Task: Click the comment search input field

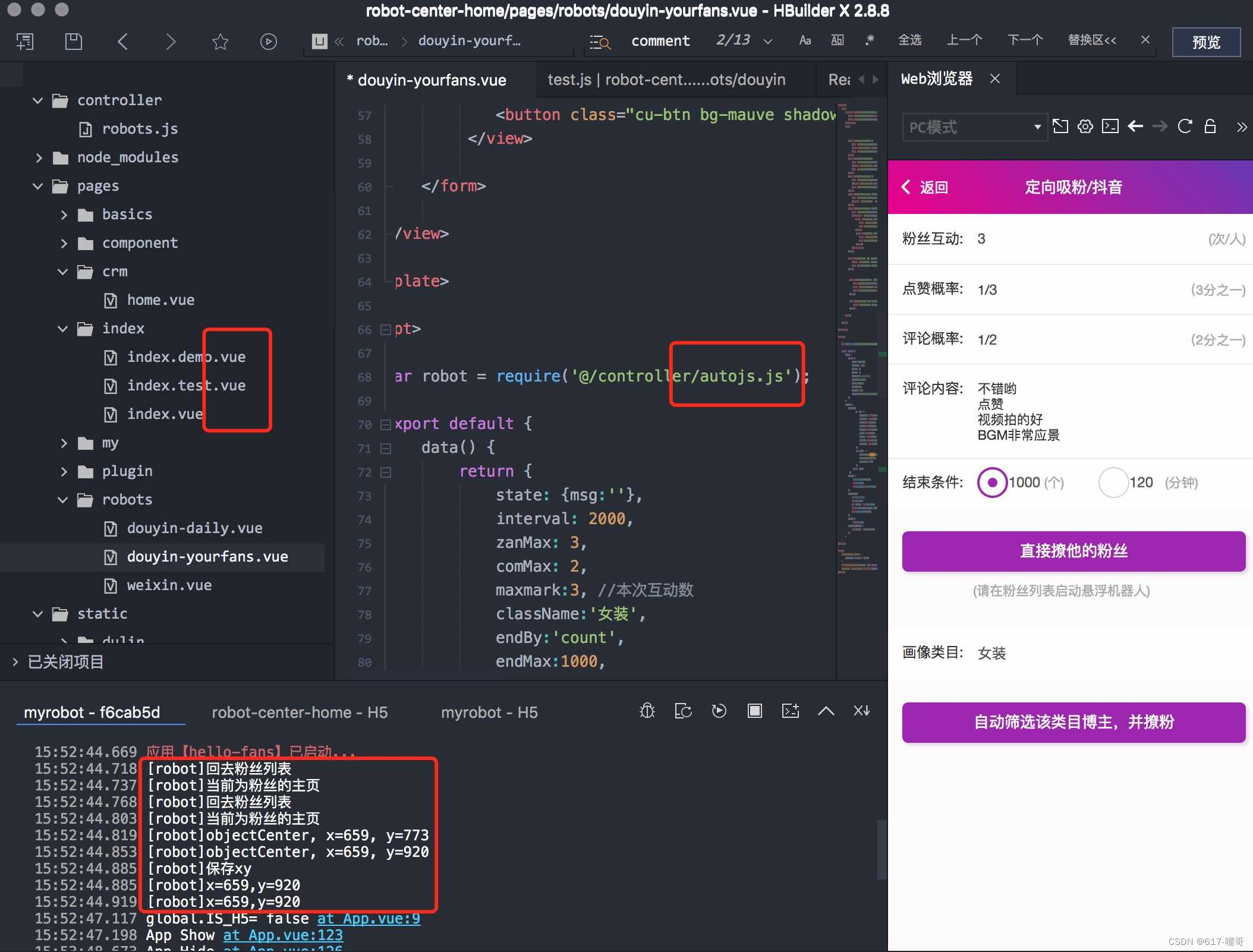Action: 660,40
